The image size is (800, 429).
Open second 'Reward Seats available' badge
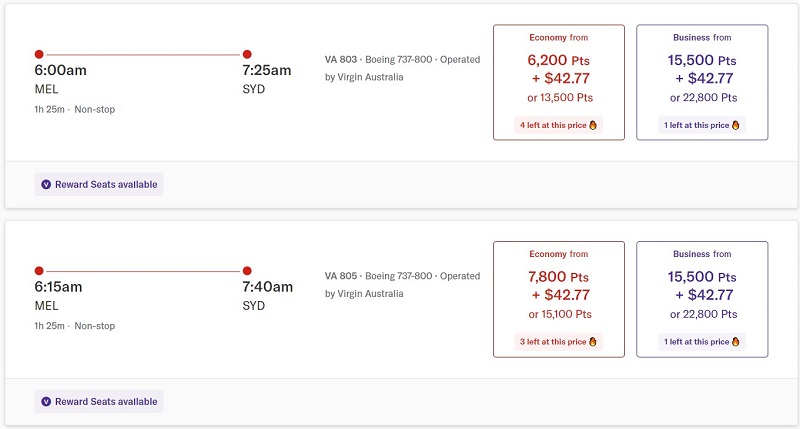click(99, 401)
